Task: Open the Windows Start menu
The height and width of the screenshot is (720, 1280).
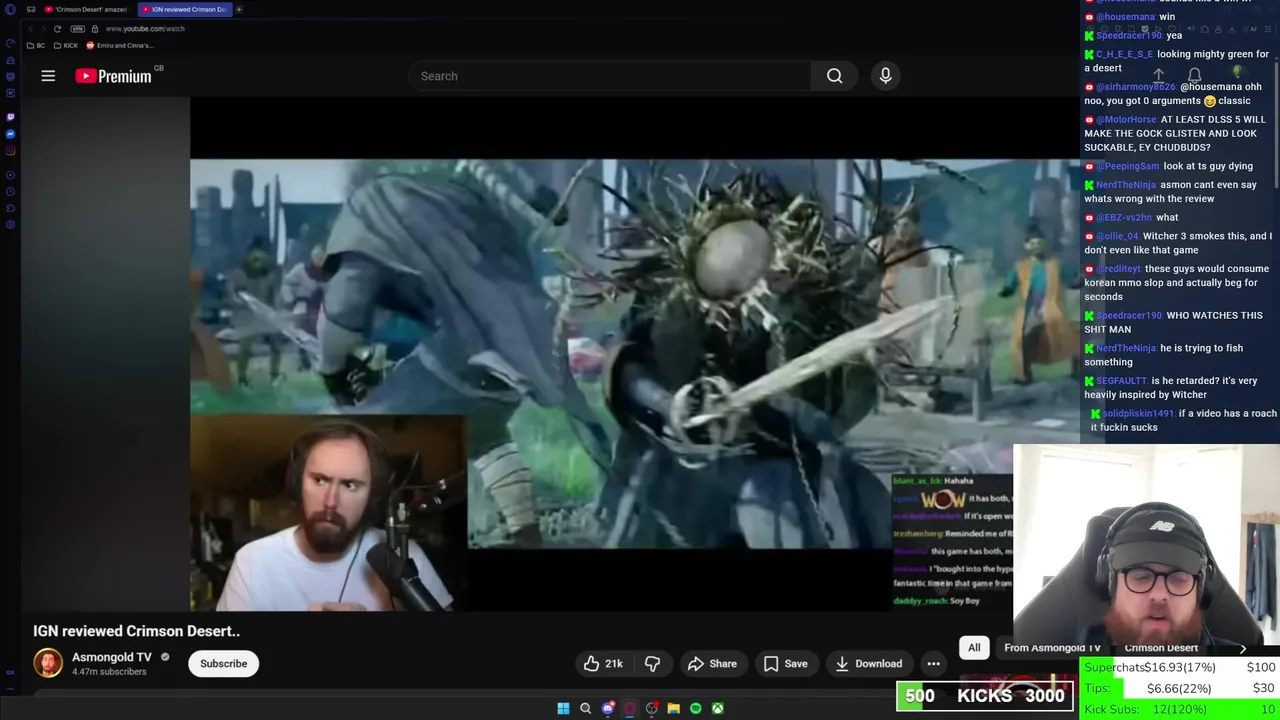Action: (x=563, y=708)
